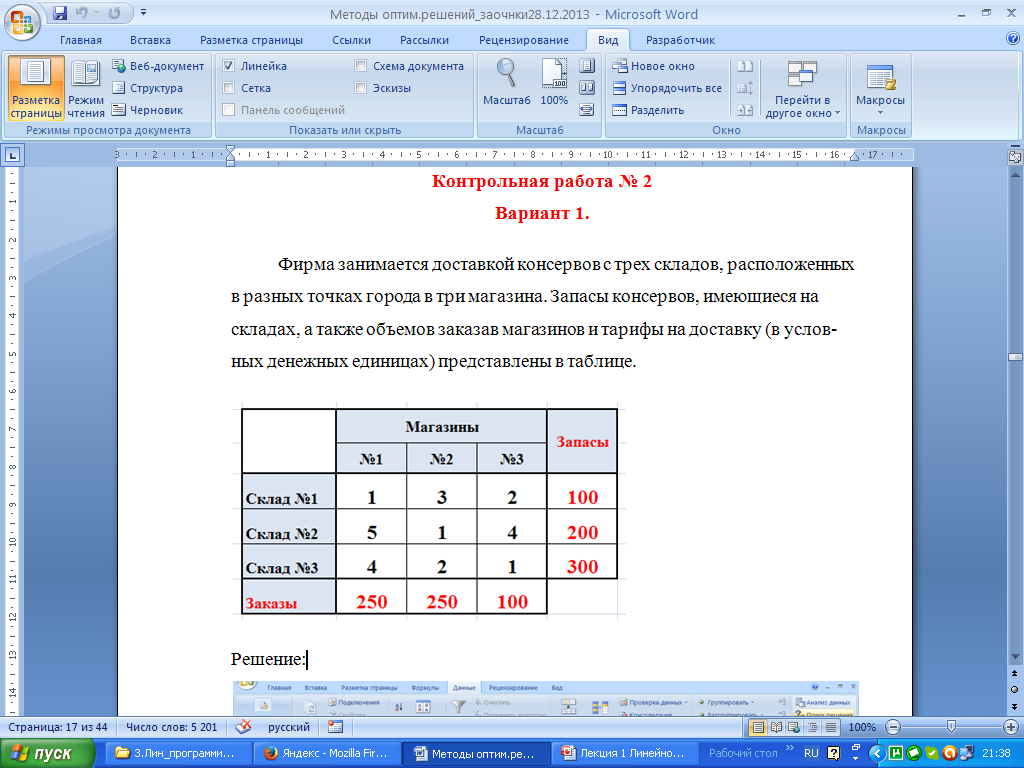Click scroll down arrow on vertical scrollbar
The height and width of the screenshot is (768, 1024).
pos(1015,657)
